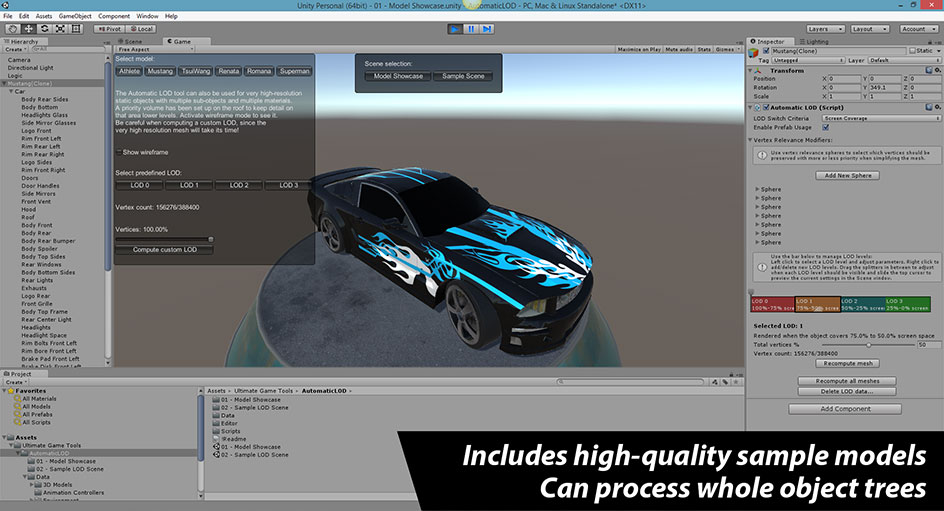The height and width of the screenshot is (511, 944).
Task: Click the Automatic LOD script icon
Action: tap(757, 107)
